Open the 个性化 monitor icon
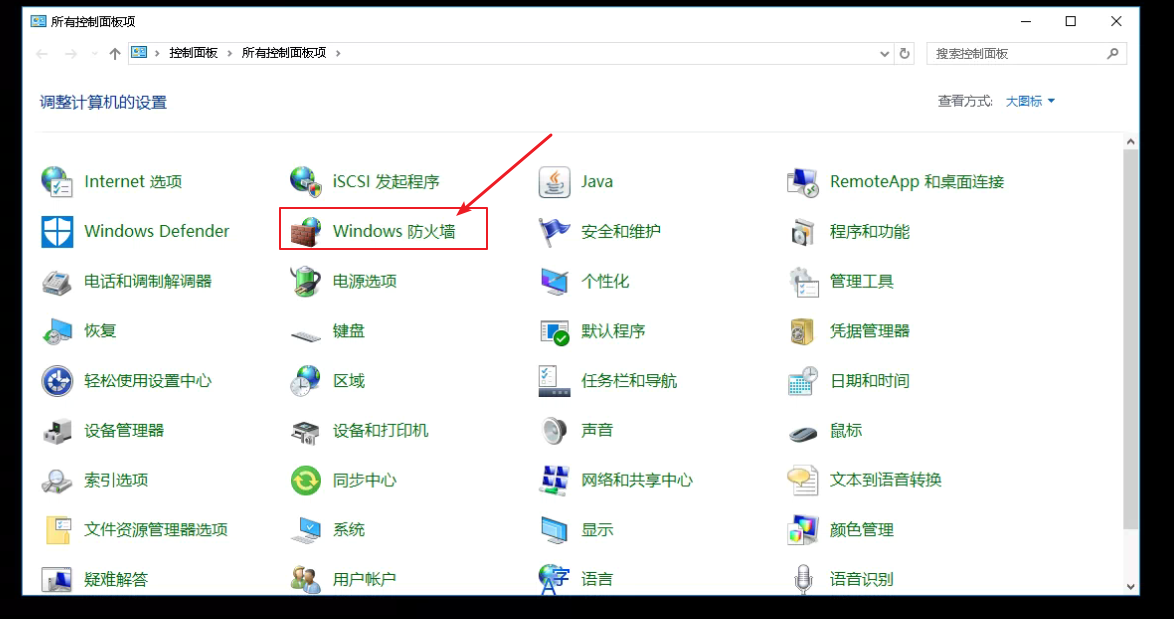Screen dimensions: 1174x619 (x=554, y=281)
